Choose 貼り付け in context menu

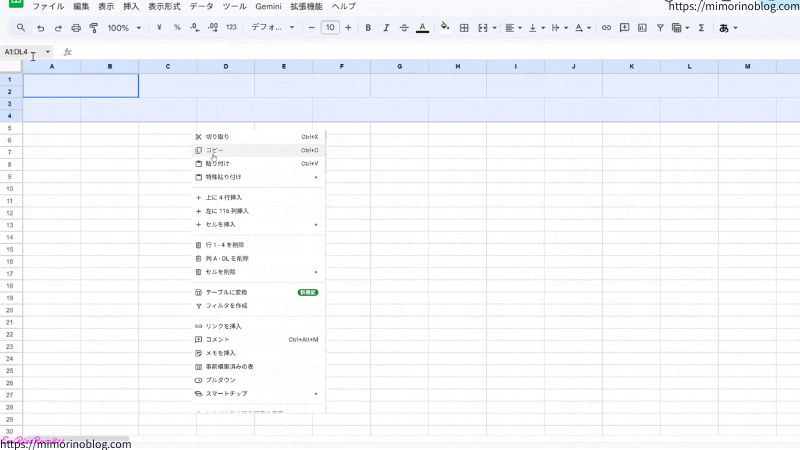(x=258, y=164)
